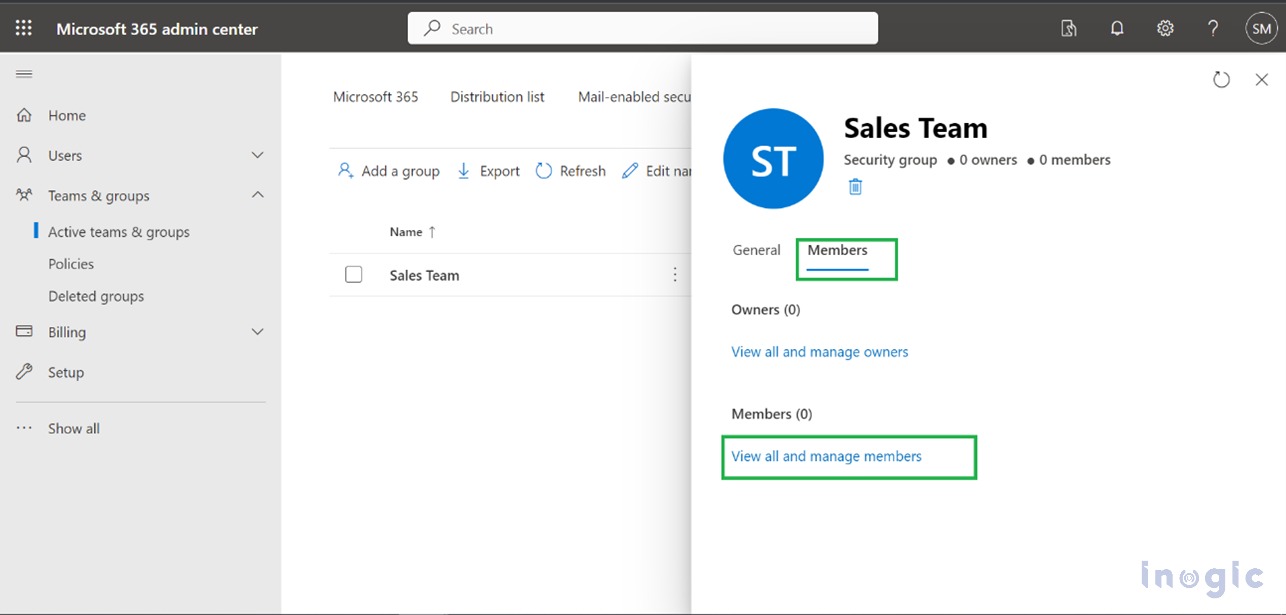Export the groups list
The height and width of the screenshot is (615, 1286).
487,171
